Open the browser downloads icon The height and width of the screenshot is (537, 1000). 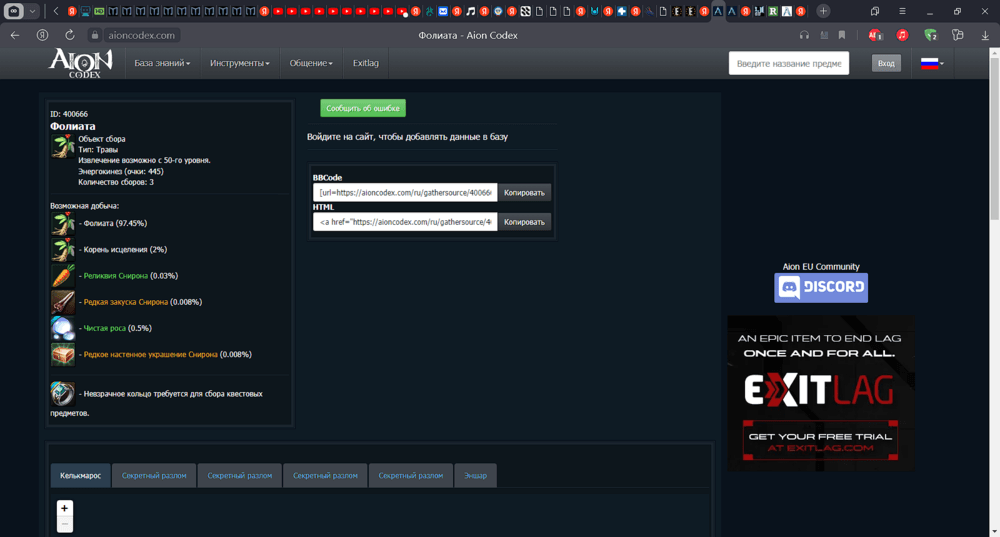tap(985, 35)
